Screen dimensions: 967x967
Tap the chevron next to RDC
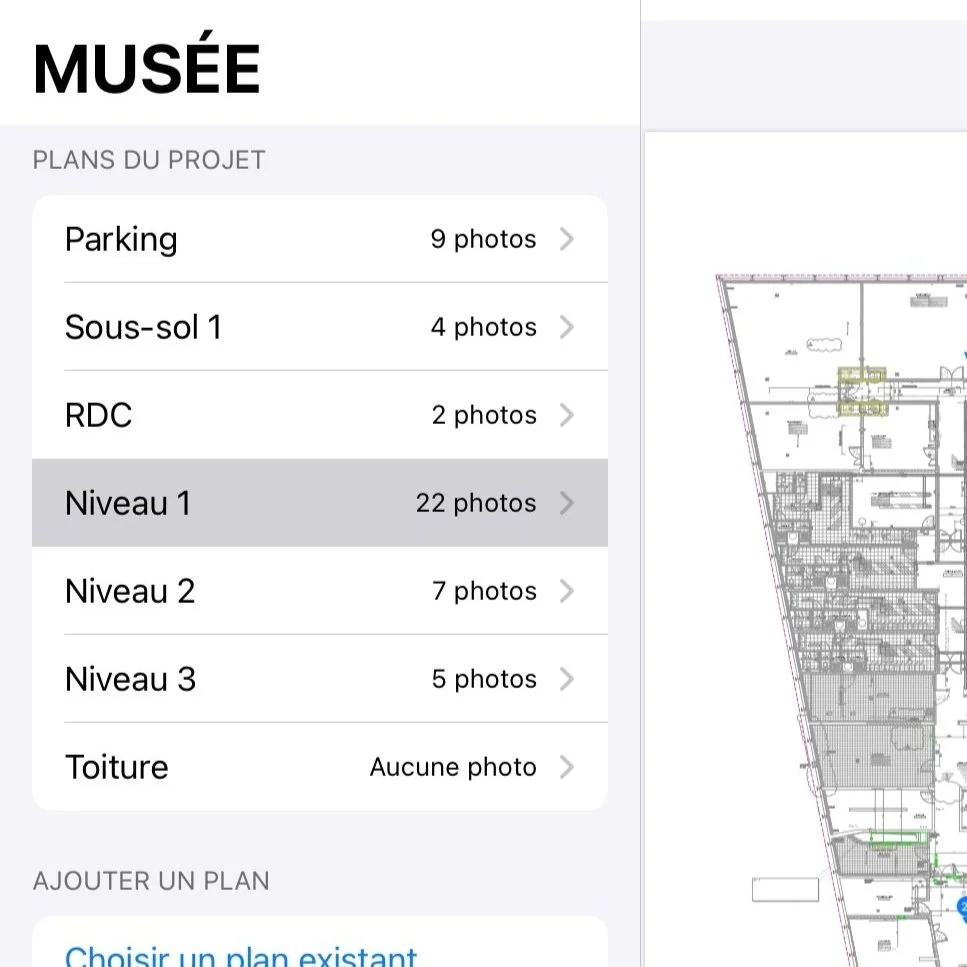[x=567, y=415]
